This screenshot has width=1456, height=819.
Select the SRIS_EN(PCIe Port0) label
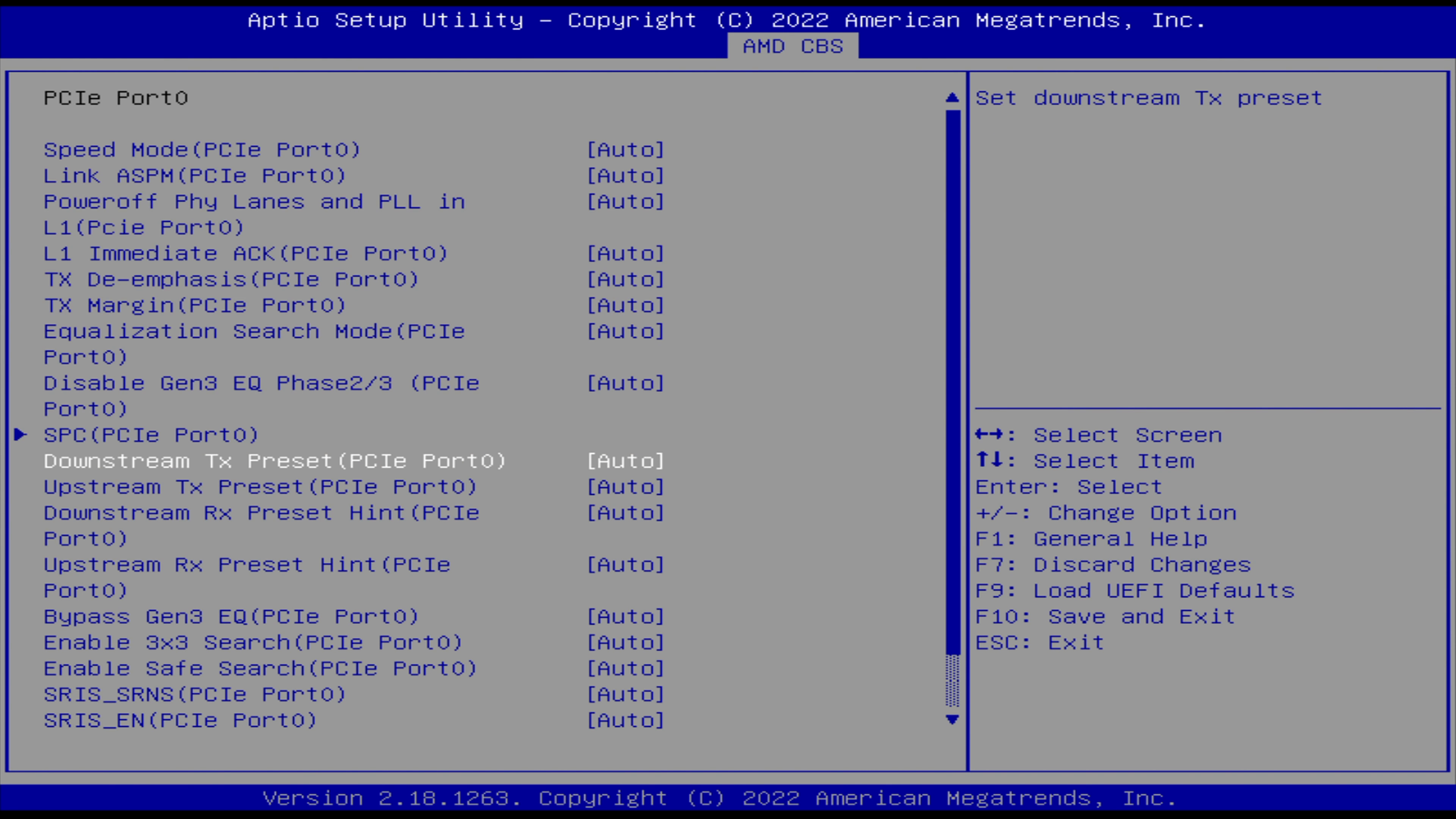[180, 721]
